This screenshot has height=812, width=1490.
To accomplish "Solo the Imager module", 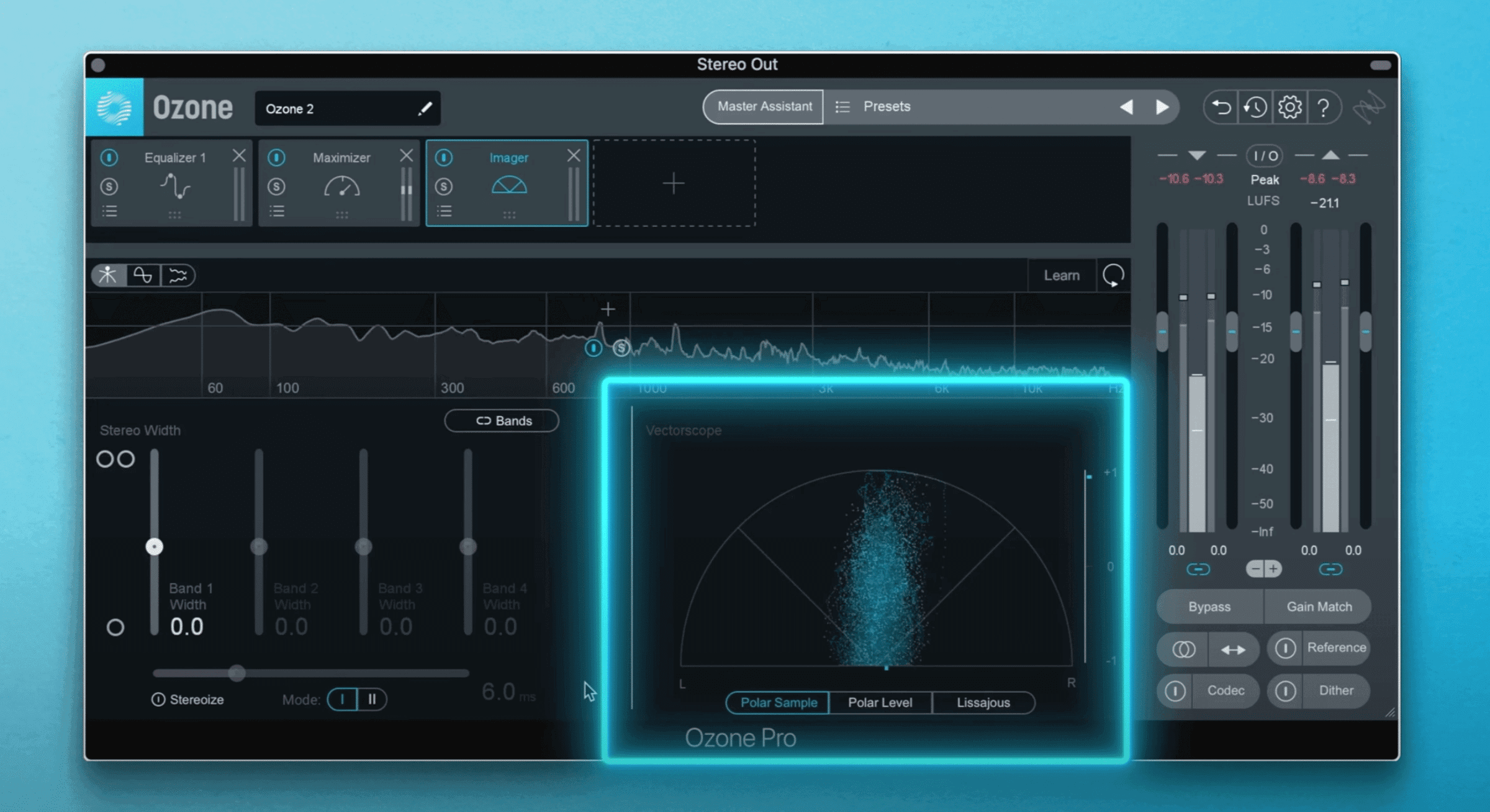I will (444, 186).
